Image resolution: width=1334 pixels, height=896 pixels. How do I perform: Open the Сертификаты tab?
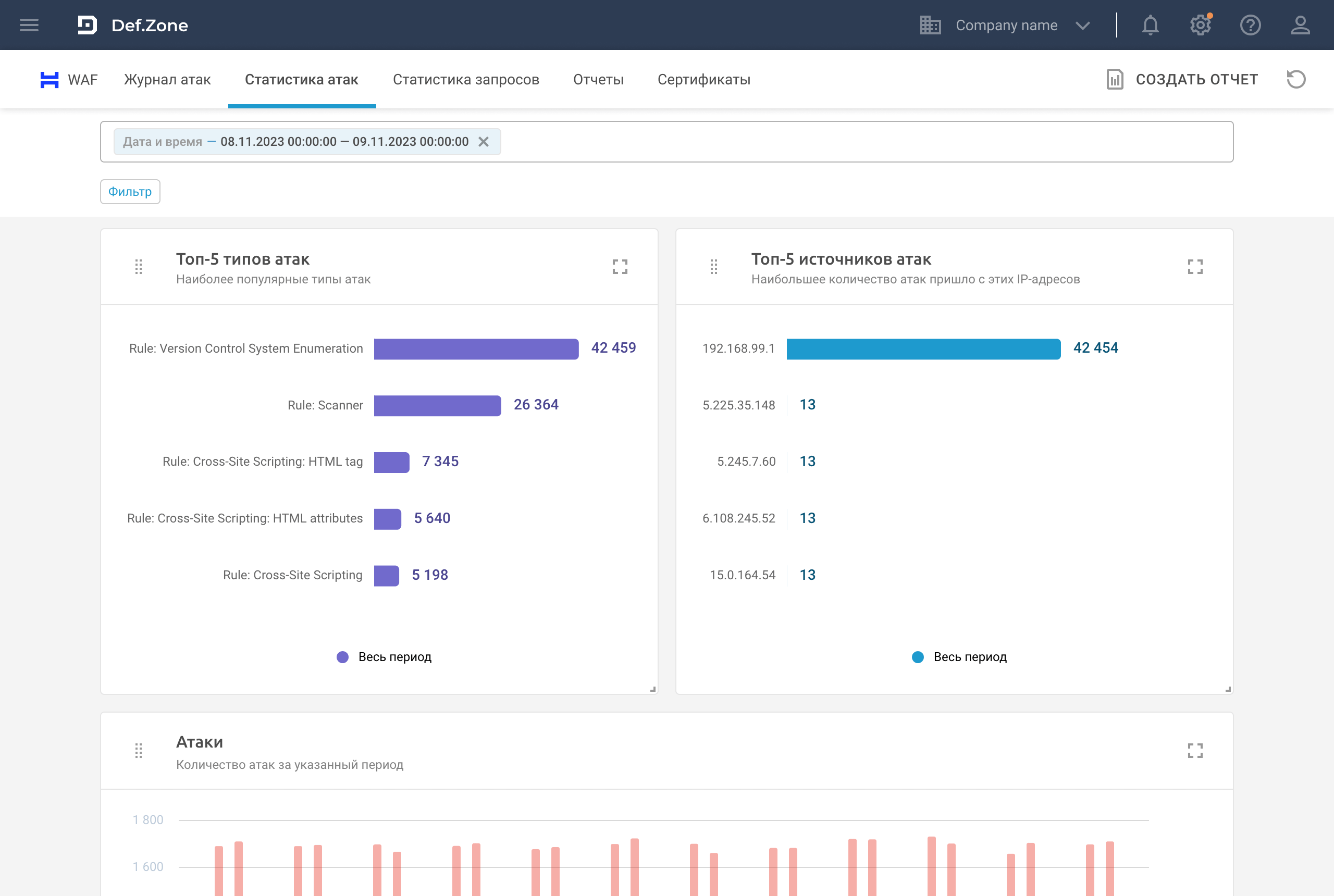[703, 79]
